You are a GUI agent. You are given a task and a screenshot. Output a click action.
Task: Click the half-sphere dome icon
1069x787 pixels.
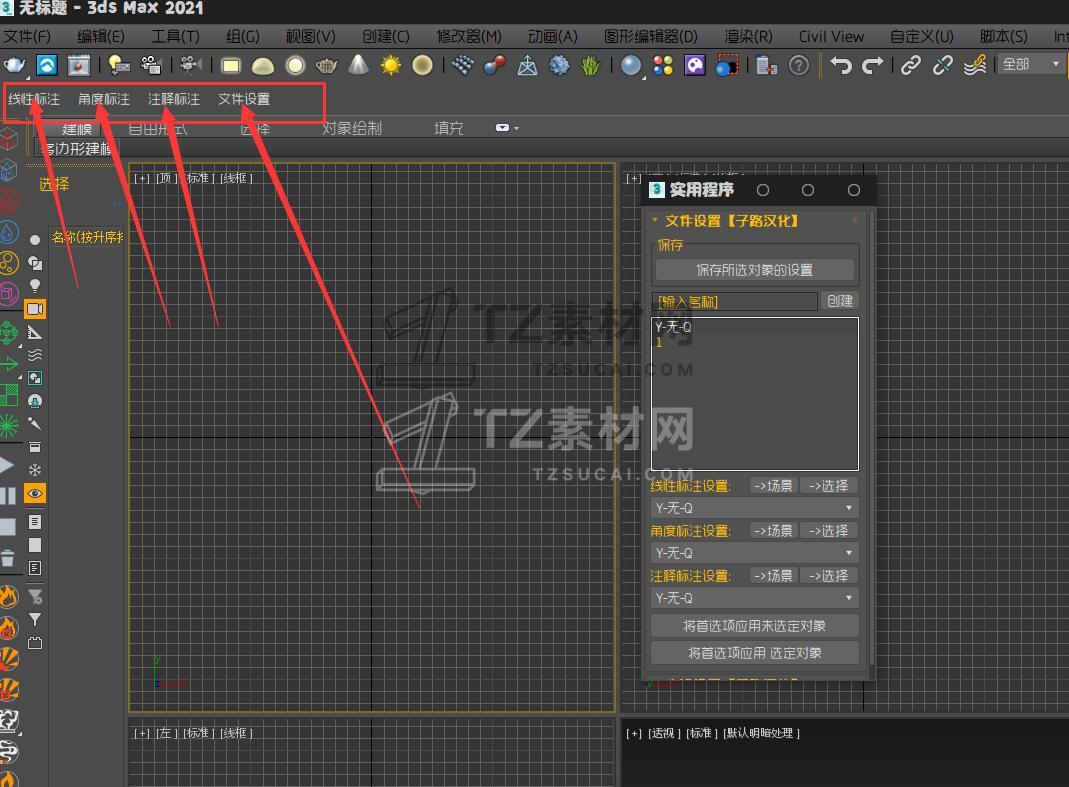(262, 66)
